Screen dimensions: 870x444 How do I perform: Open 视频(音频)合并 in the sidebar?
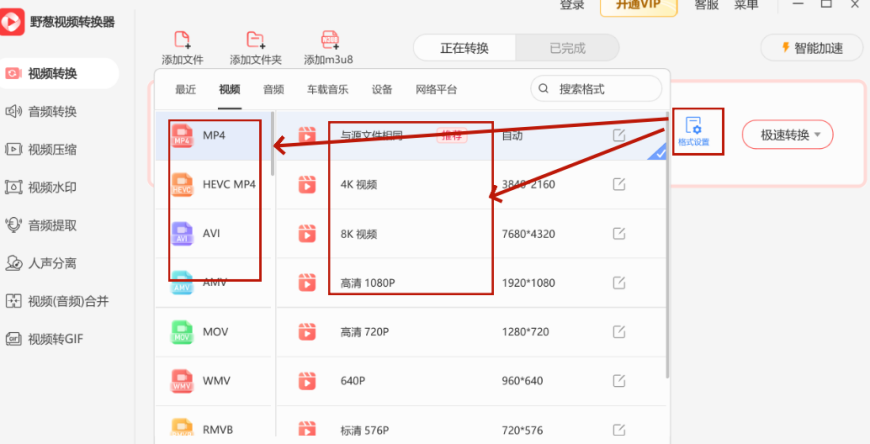pos(58,301)
